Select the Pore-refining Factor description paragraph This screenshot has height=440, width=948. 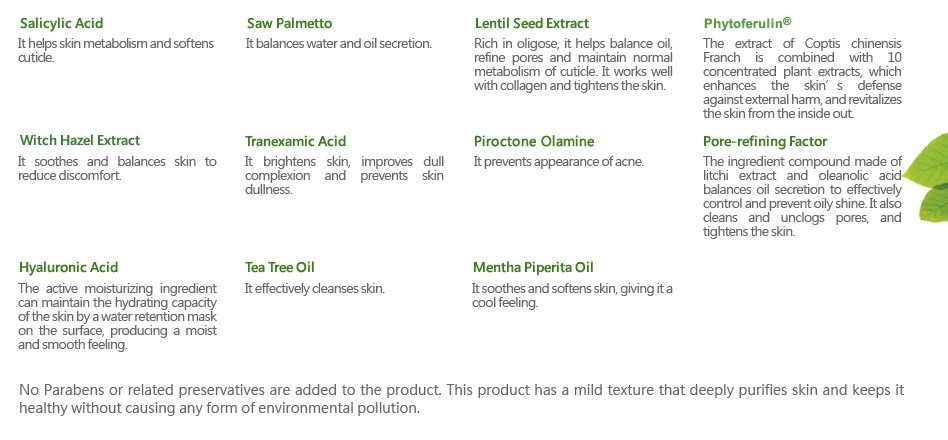(x=802, y=196)
